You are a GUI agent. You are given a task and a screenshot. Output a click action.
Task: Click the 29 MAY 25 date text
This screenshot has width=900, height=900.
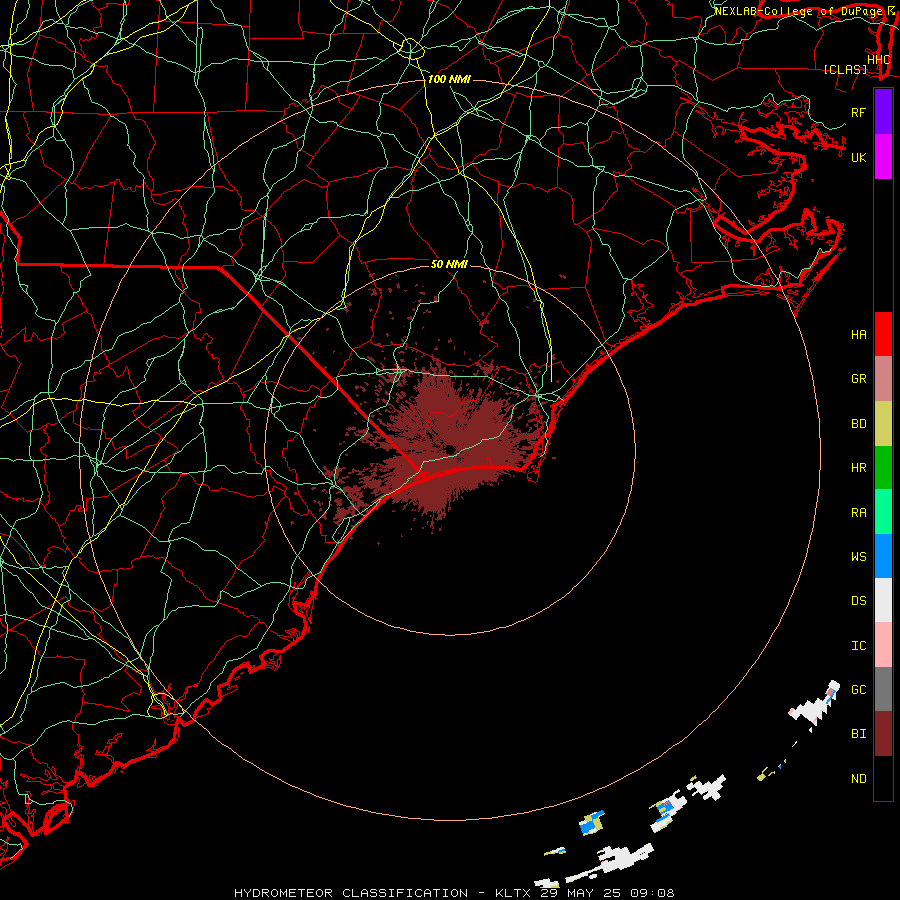click(x=581, y=893)
